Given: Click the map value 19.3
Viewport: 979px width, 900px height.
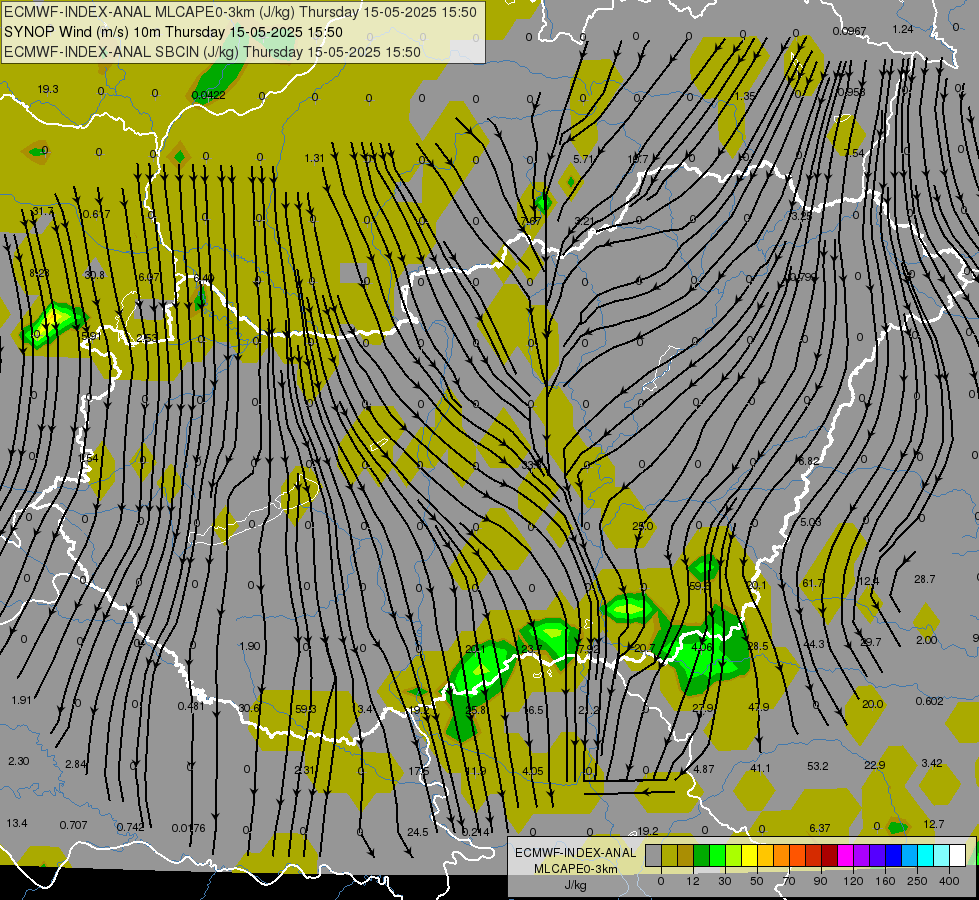Looking at the screenshot, I should 48,89.
